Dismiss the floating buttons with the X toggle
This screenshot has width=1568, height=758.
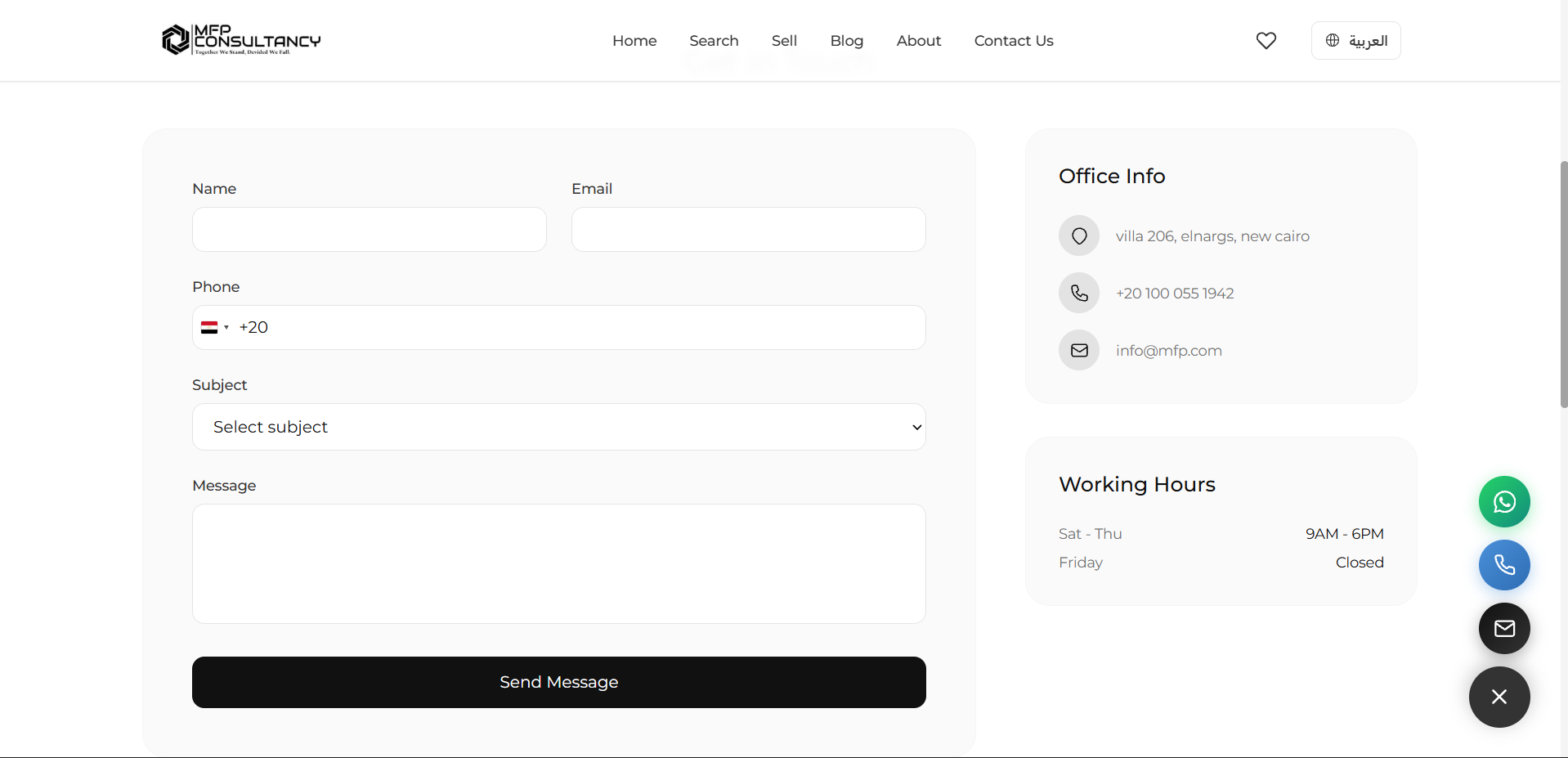click(1499, 697)
